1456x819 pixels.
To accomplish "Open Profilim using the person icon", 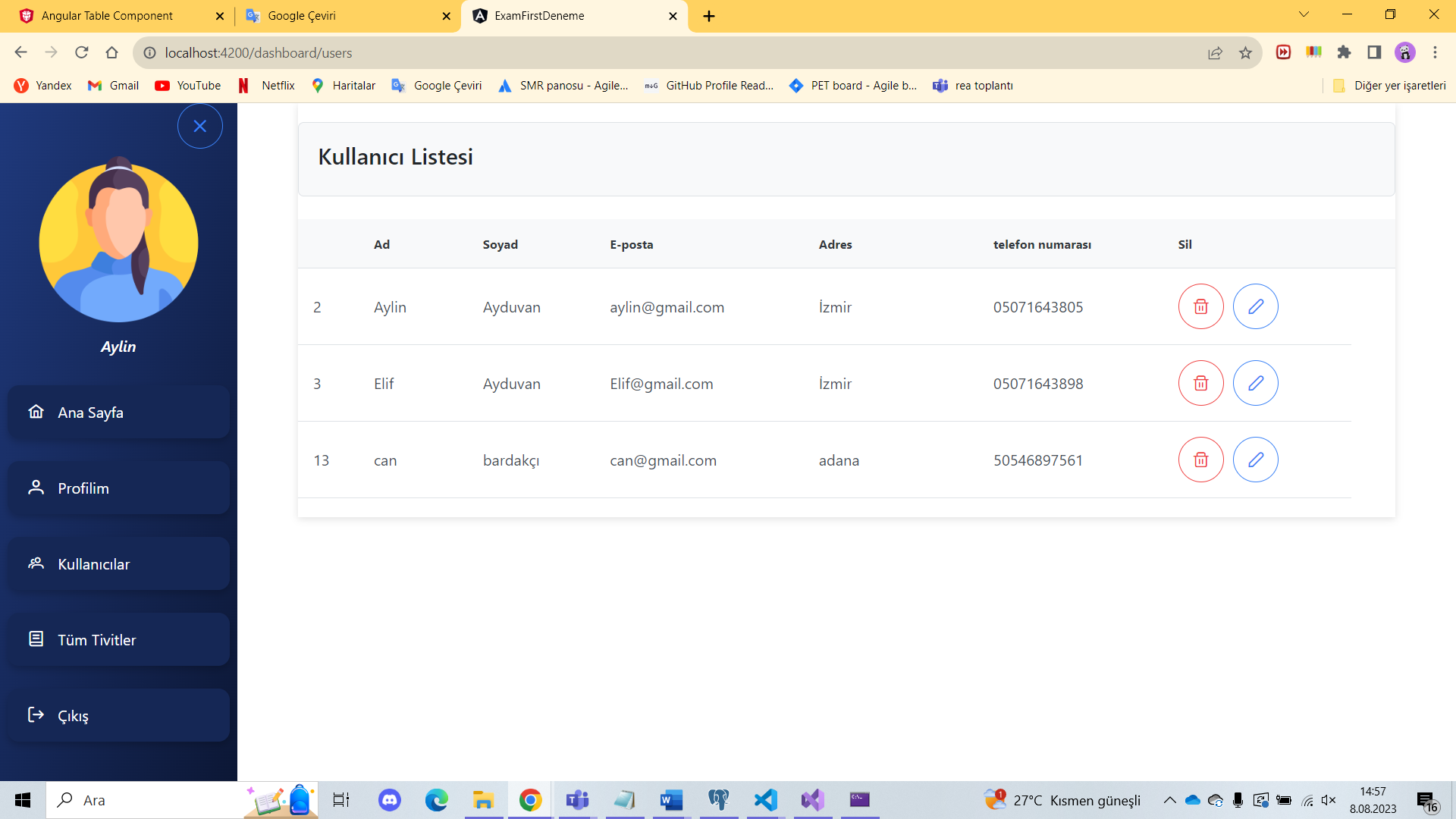I will click(x=36, y=488).
